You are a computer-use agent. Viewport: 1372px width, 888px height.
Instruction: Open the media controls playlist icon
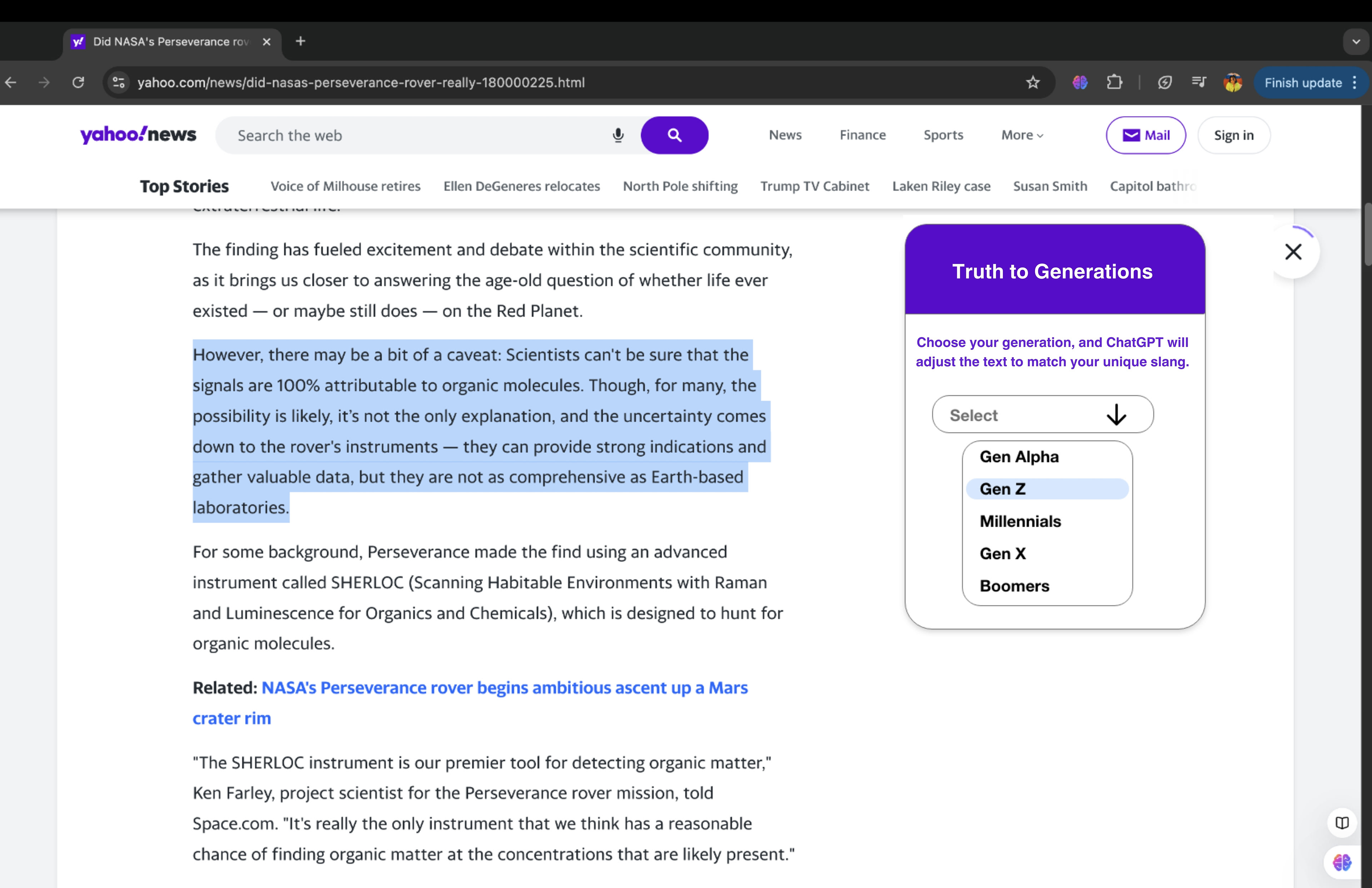pos(1199,83)
